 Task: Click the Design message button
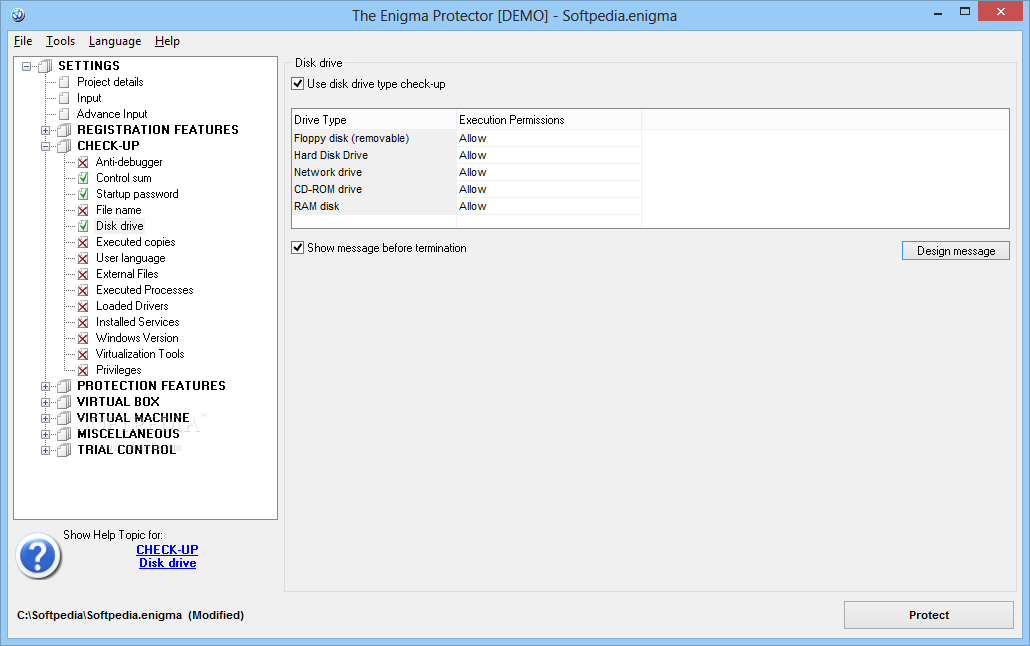click(956, 250)
